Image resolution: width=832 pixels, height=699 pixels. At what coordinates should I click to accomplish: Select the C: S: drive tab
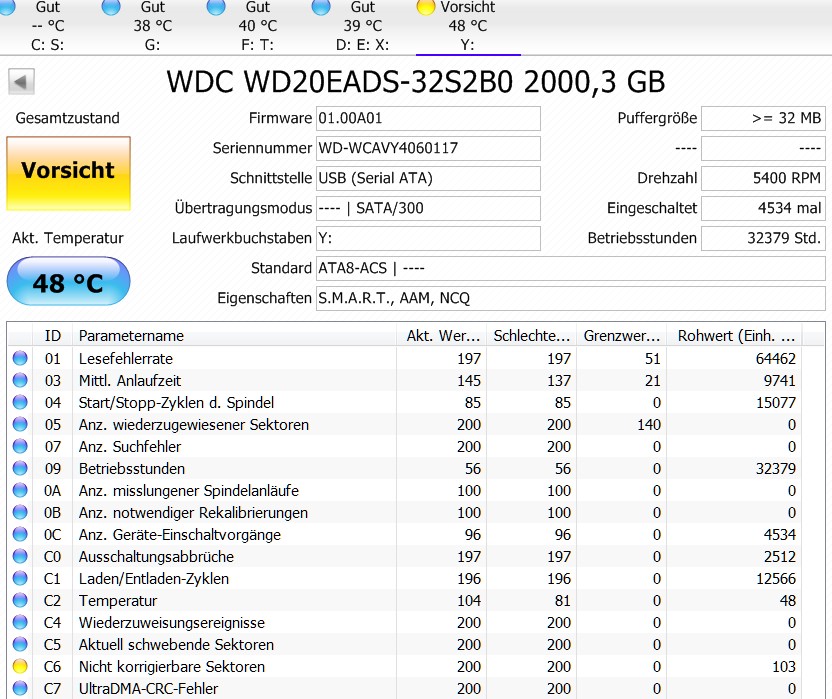point(48,27)
